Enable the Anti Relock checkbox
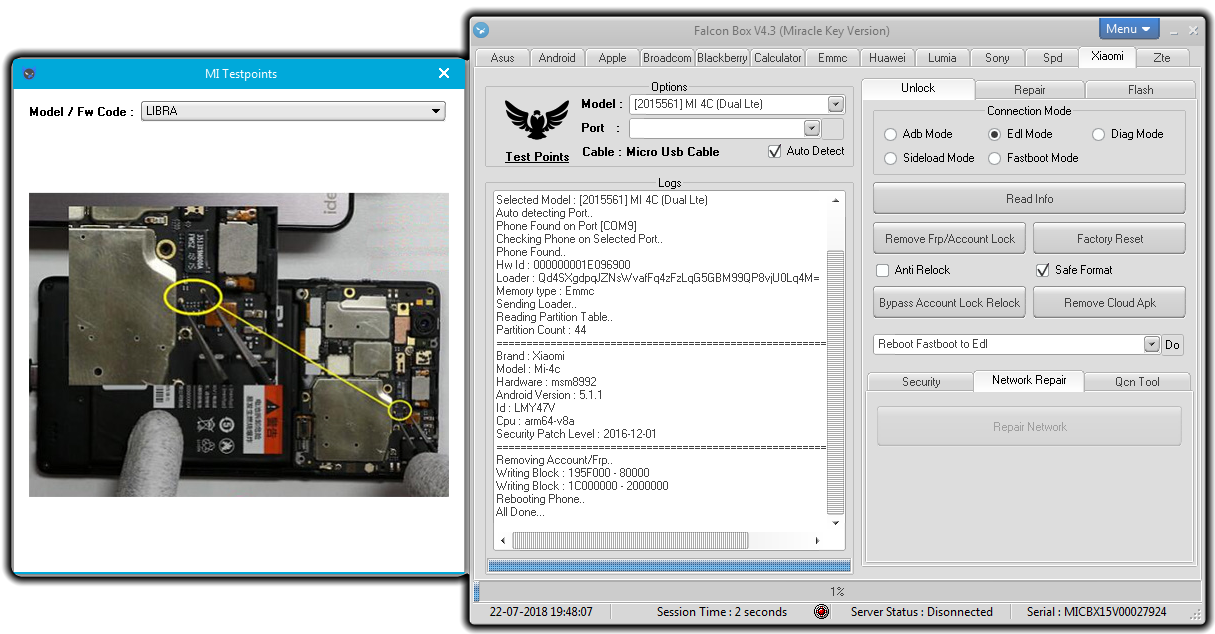Viewport: 1215px width, 634px height. pos(882,270)
